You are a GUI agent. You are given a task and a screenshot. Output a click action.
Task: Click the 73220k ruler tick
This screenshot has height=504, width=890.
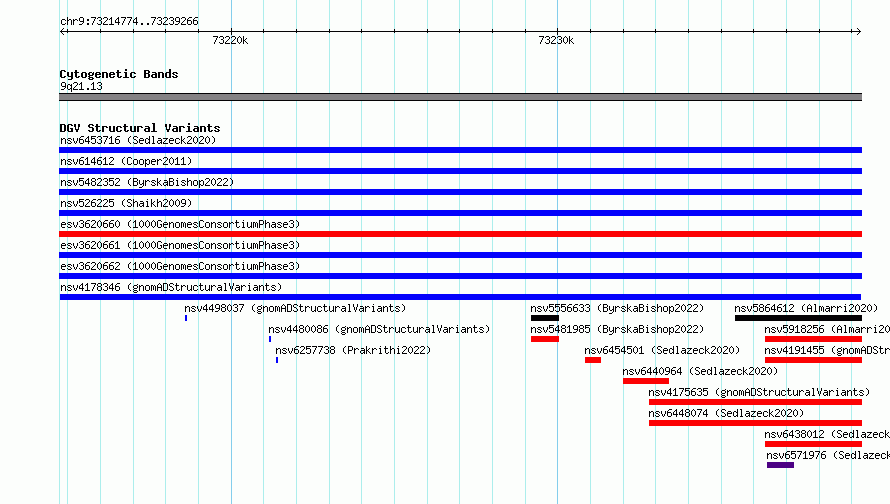230,40
